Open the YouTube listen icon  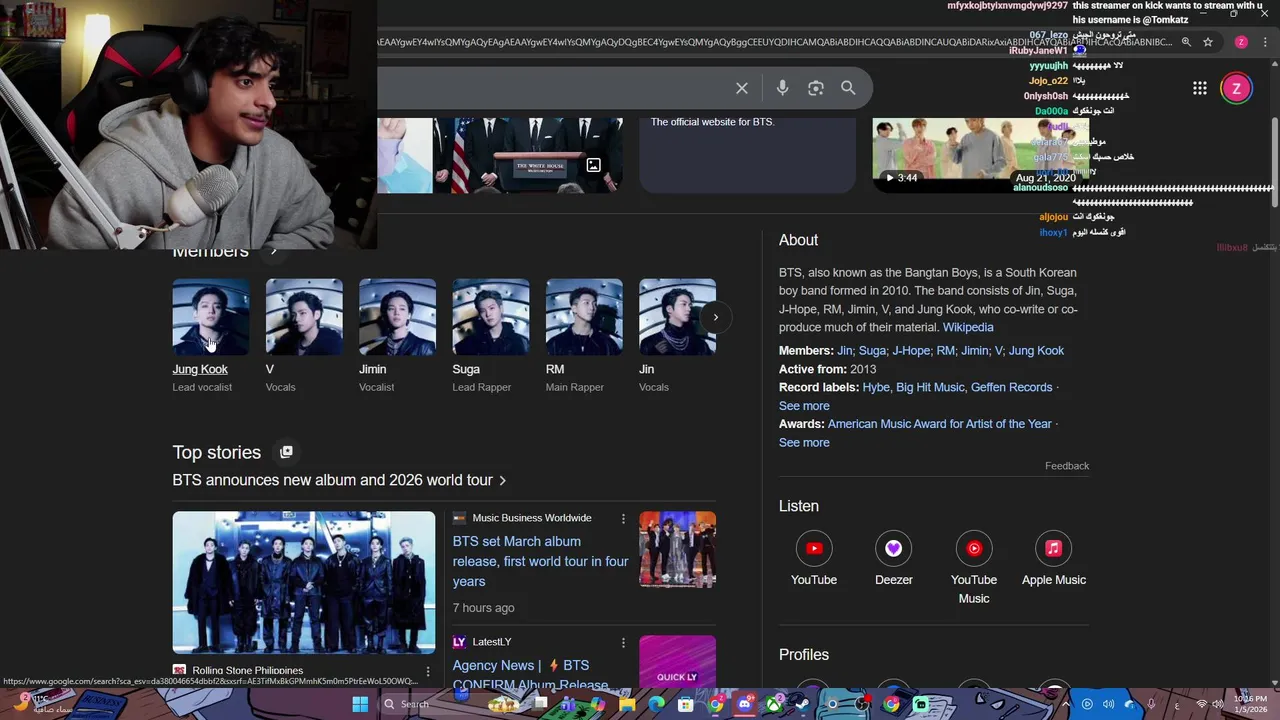(x=814, y=548)
